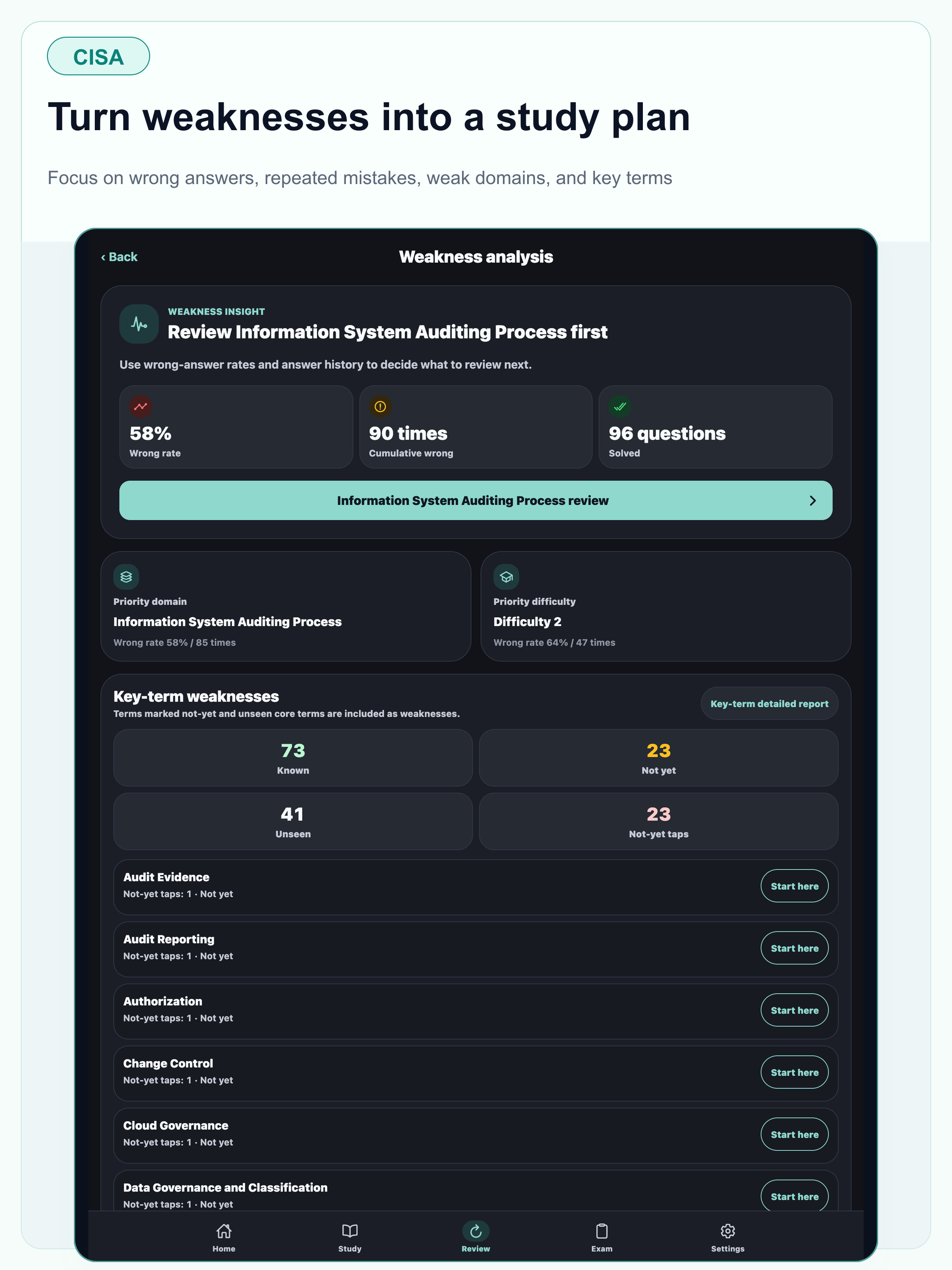Click the Key-term weaknesses heading

(x=196, y=696)
